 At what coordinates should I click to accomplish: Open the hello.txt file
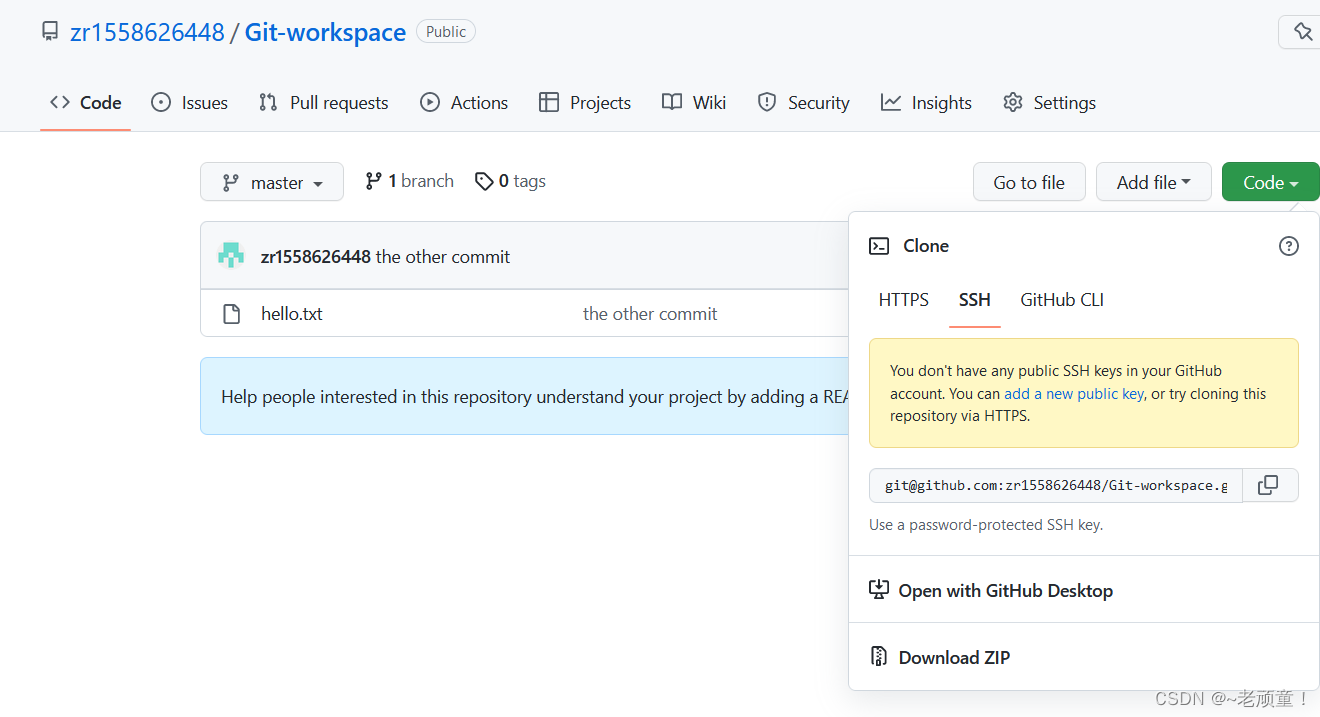click(292, 314)
